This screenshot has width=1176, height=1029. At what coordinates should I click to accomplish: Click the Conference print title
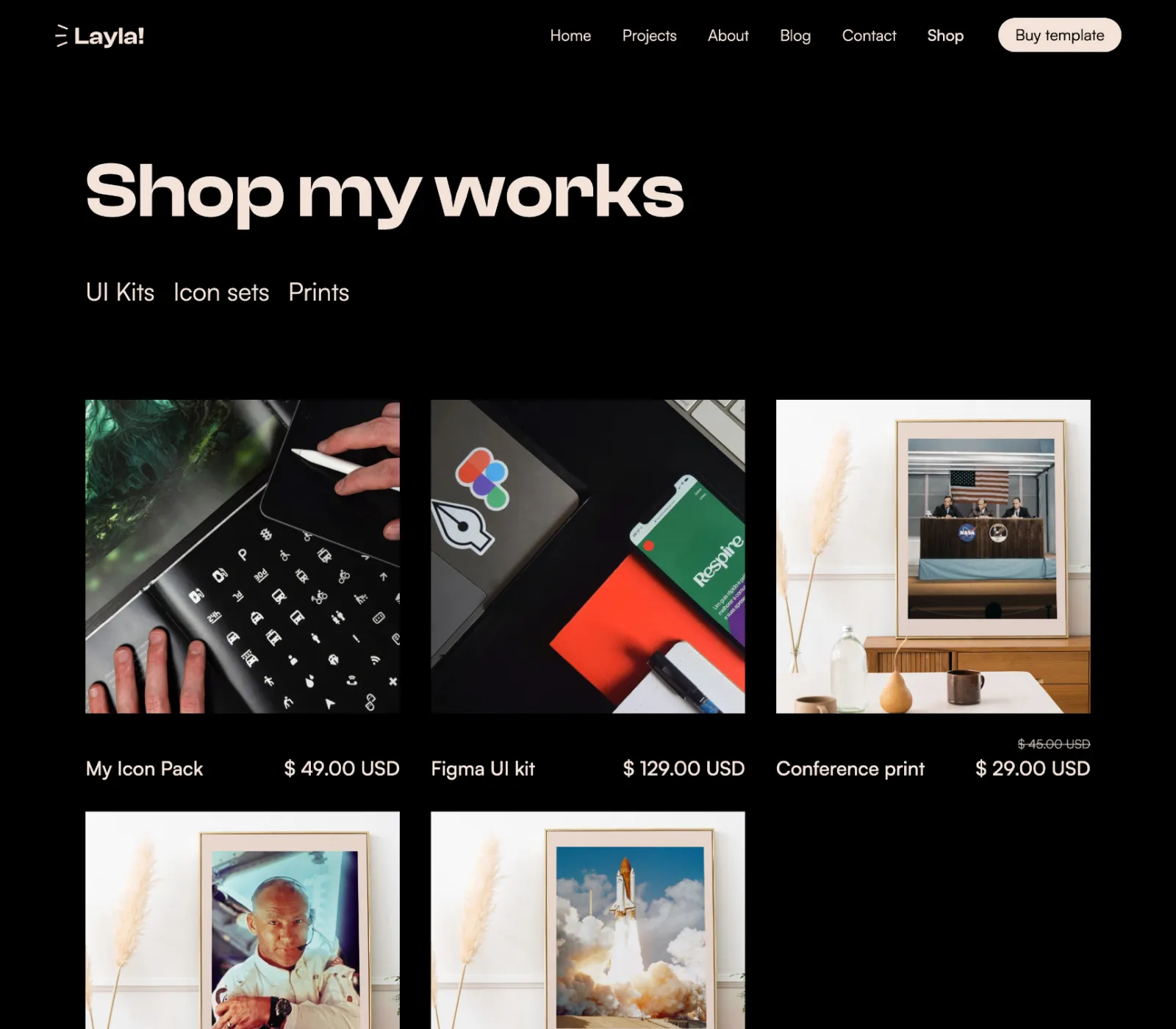click(850, 769)
